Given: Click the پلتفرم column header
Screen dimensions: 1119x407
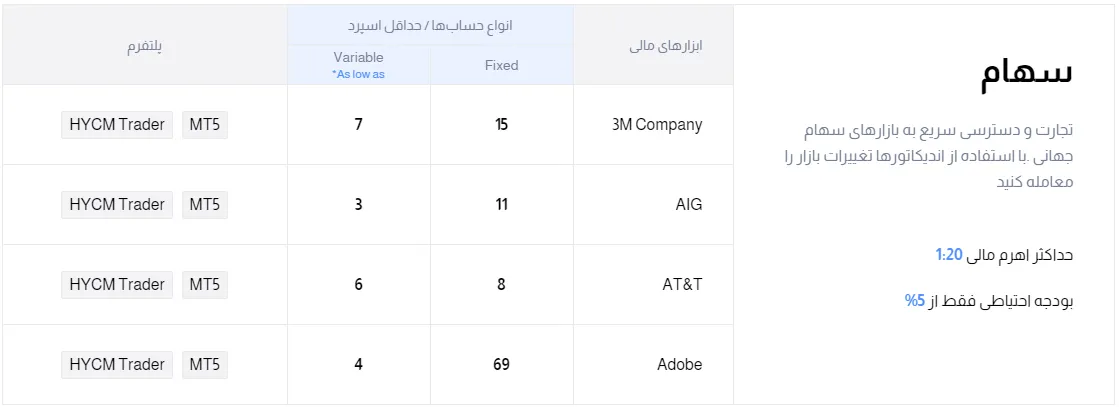Looking at the screenshot, I should 144,46.
